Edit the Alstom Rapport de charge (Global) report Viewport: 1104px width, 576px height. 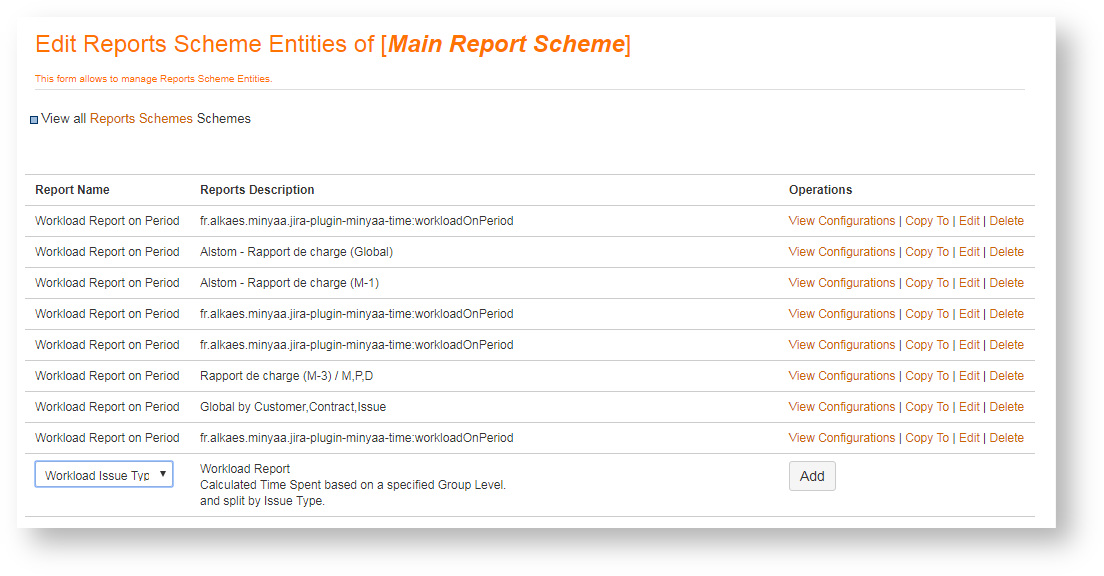point(969,252)
